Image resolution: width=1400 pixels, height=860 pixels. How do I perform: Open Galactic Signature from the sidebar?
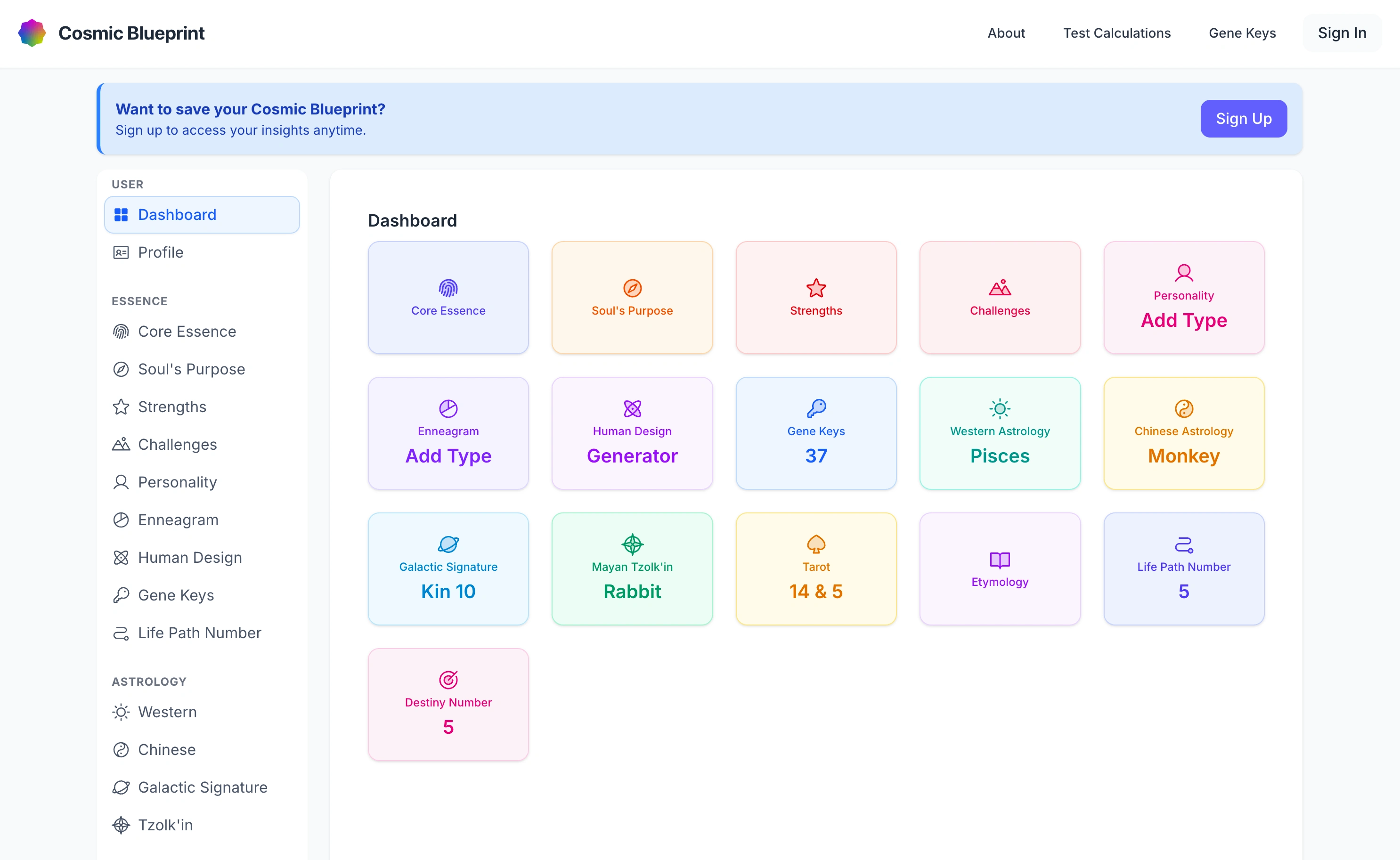(202, 787)
